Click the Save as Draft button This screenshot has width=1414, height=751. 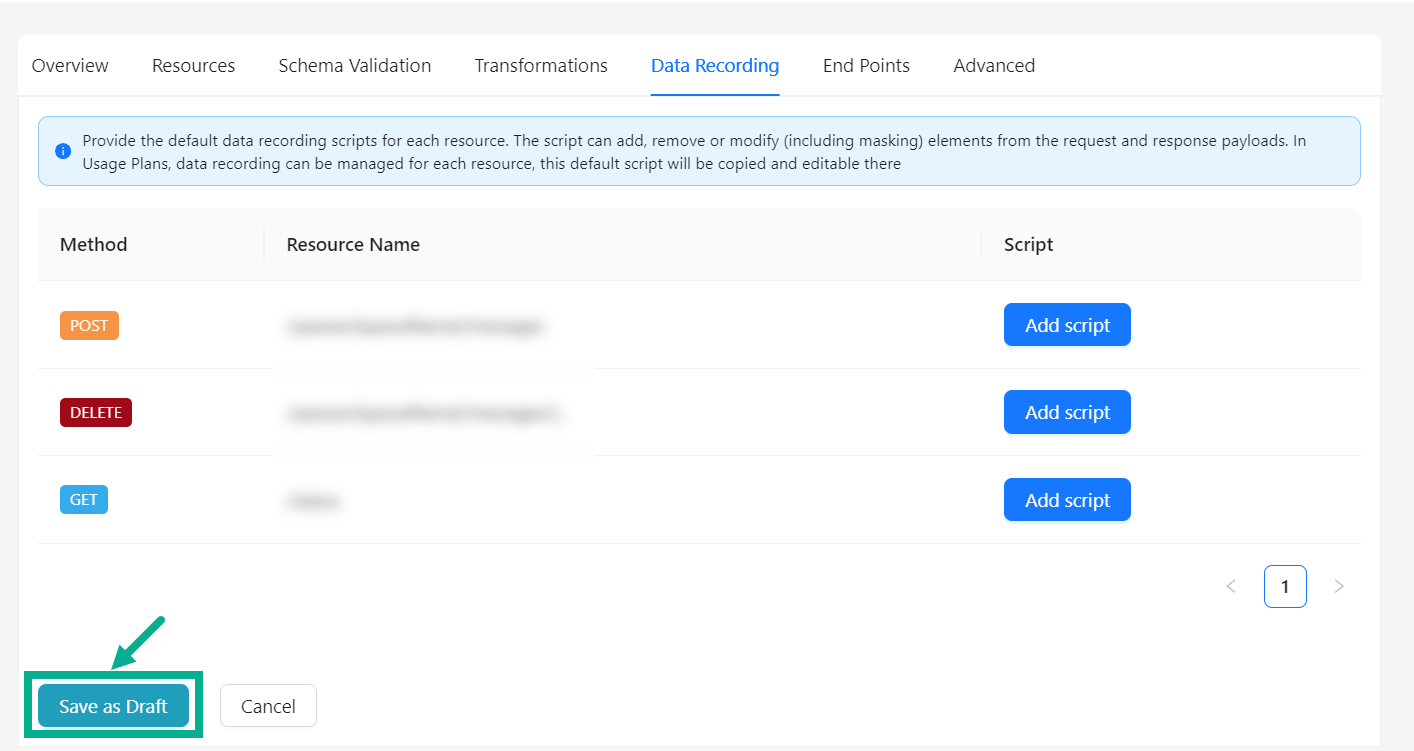tap(113, 706)
